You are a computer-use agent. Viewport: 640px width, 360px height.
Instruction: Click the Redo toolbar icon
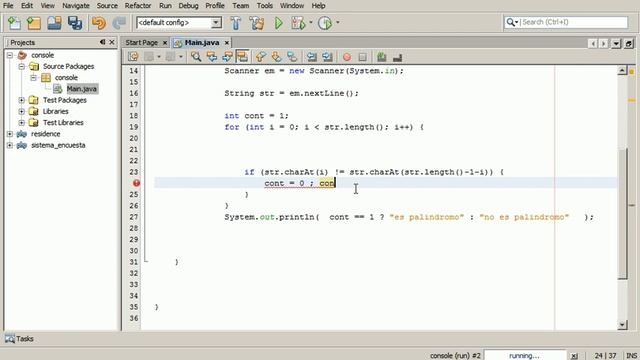tap(119, 23)
